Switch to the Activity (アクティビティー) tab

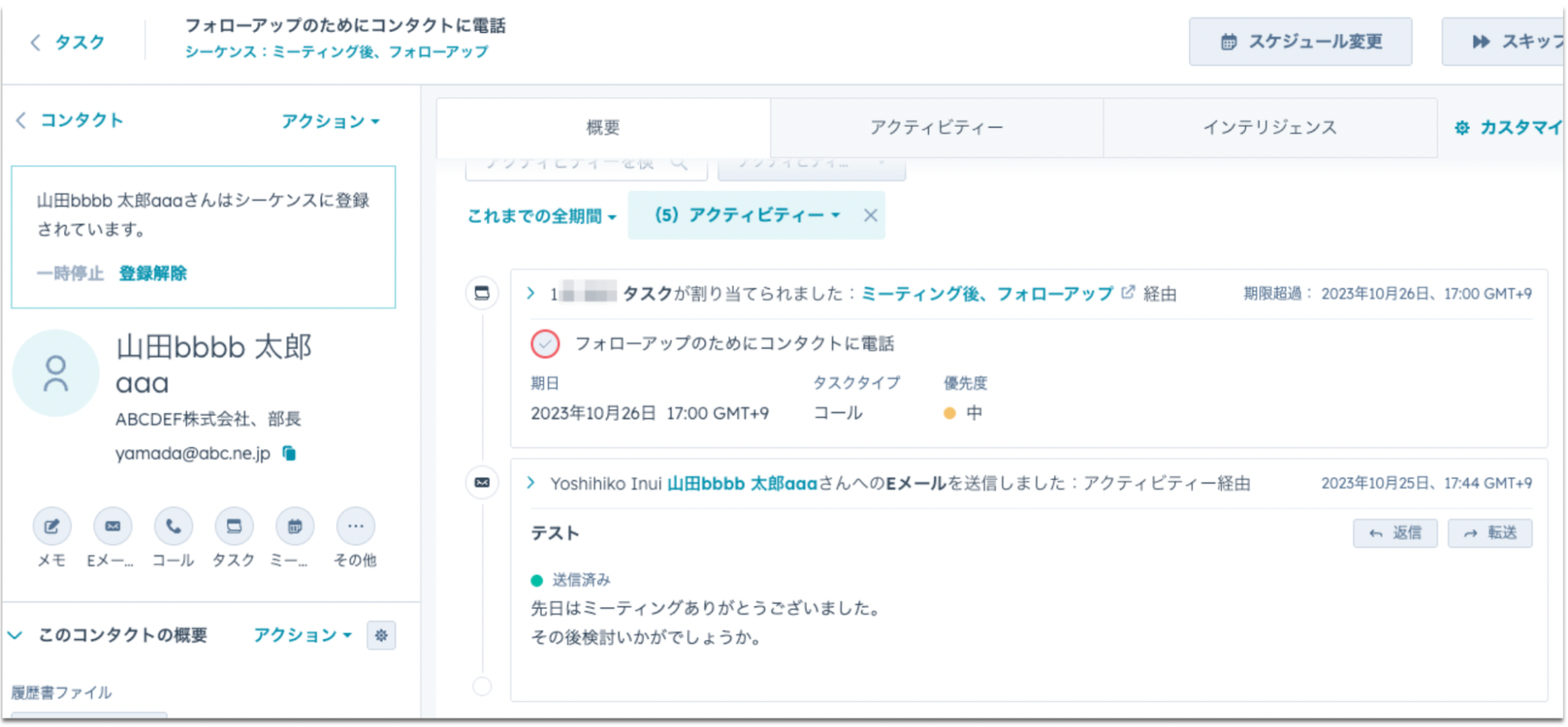(x=936, y=127)
